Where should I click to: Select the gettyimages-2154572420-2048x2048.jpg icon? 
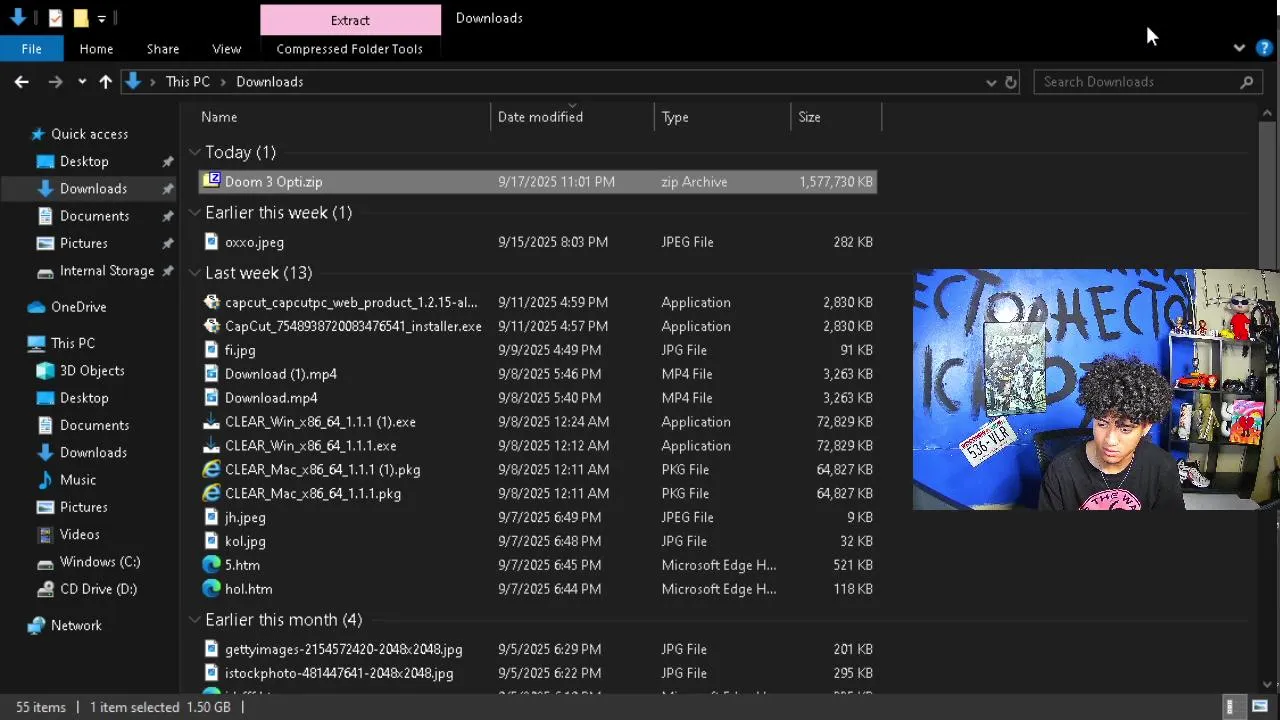point(211,649)
